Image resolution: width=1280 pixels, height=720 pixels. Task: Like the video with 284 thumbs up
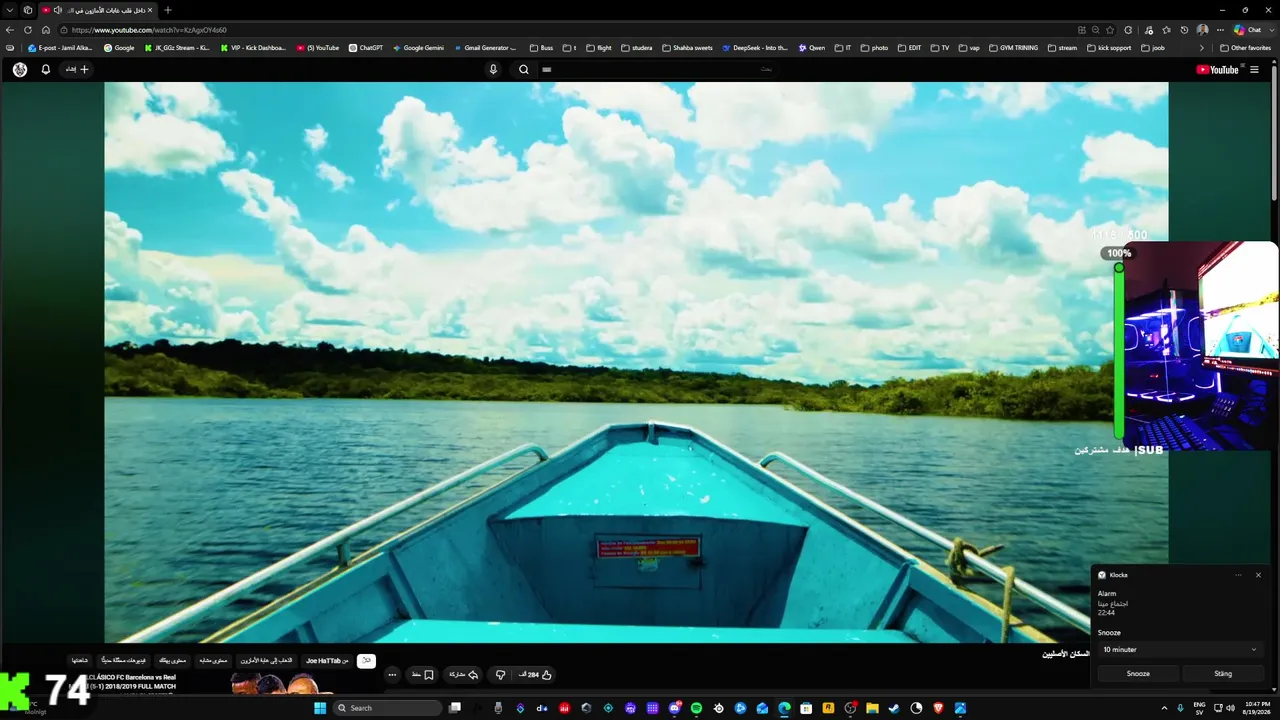point(535,675)
